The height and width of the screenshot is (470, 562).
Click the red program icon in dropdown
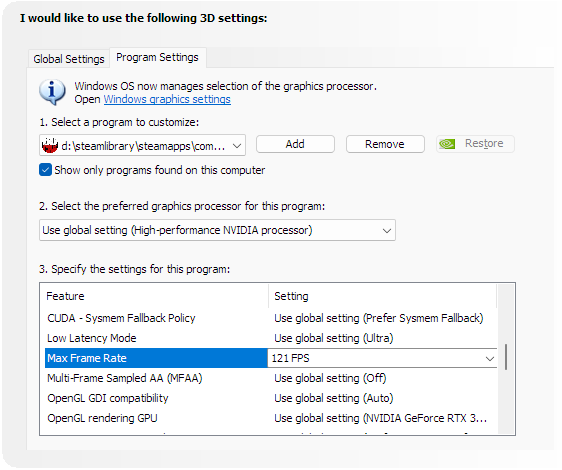(x=49, y=146)
